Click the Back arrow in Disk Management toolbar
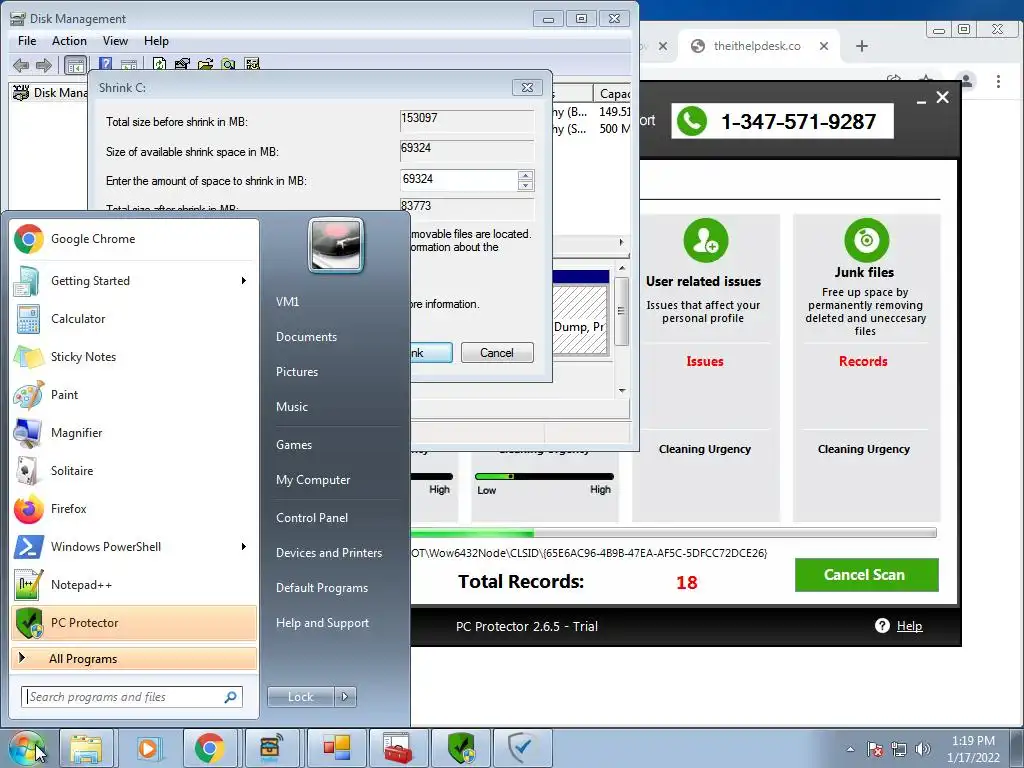The height and width of the screenshot is (768, 1024). coord(21,65)
